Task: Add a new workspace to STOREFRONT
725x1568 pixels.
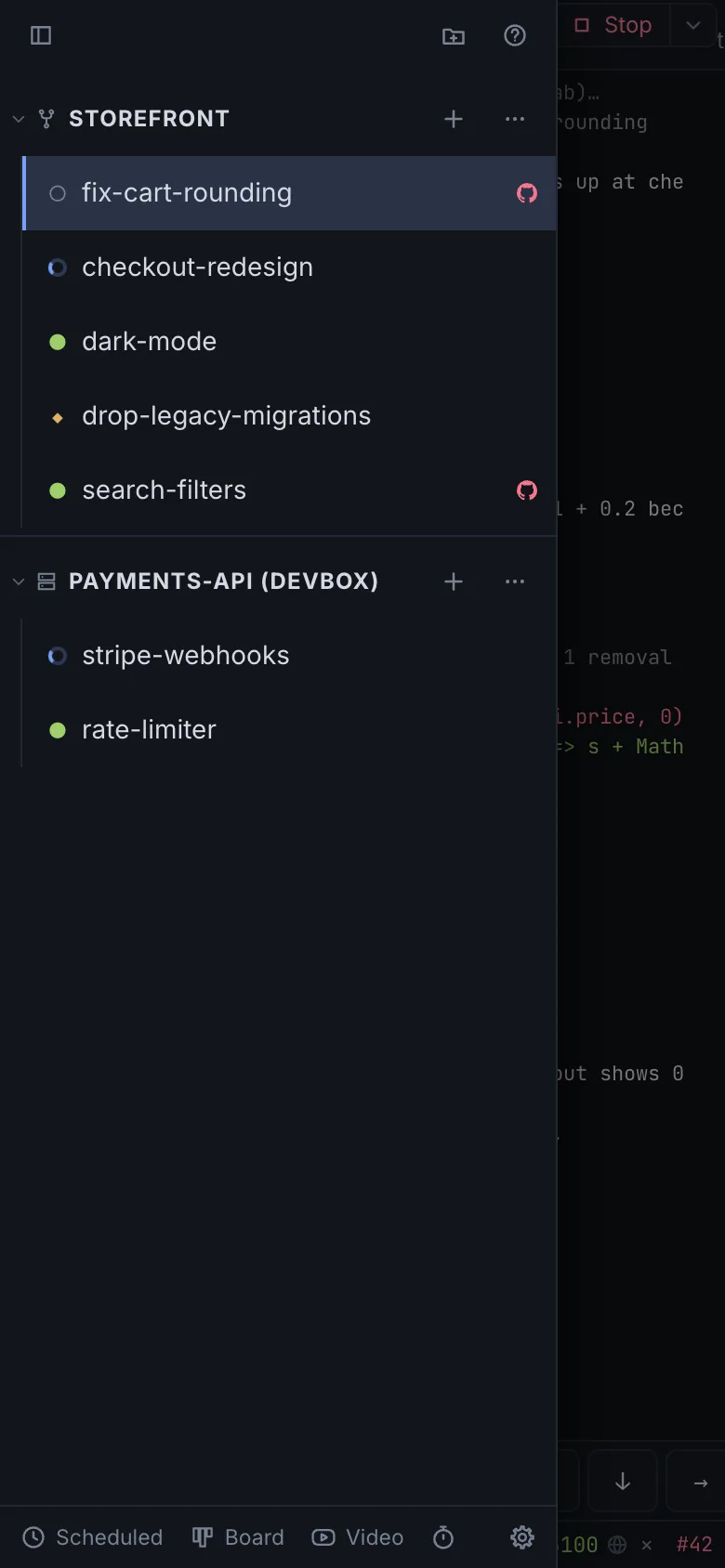Action: [454, 119]
